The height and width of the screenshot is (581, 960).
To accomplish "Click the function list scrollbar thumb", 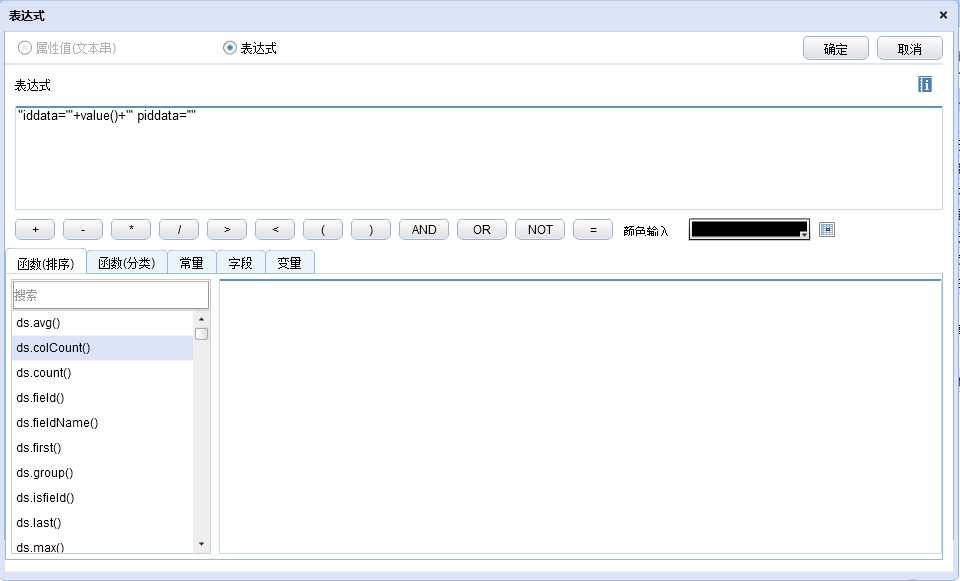I will pyautogui.click(x=201, y=334).
